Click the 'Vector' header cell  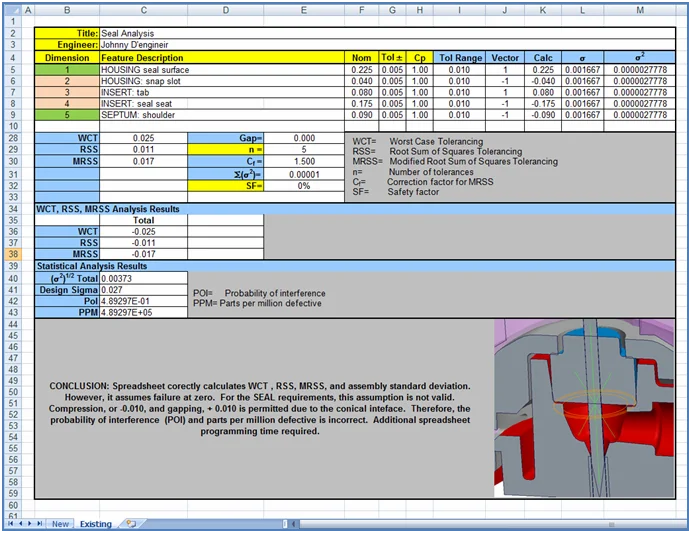pyautogui.click(x=505, y=58)
